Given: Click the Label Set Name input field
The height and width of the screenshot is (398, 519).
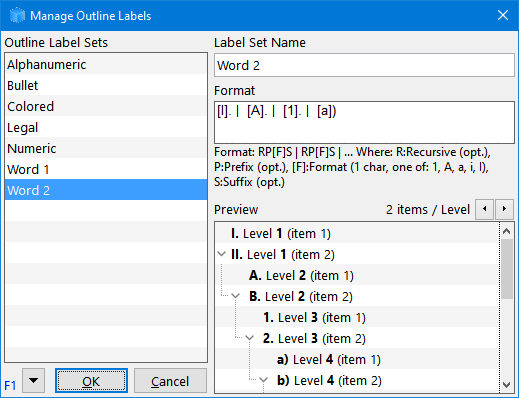Looking at the screenshot, I should point(364,65).
